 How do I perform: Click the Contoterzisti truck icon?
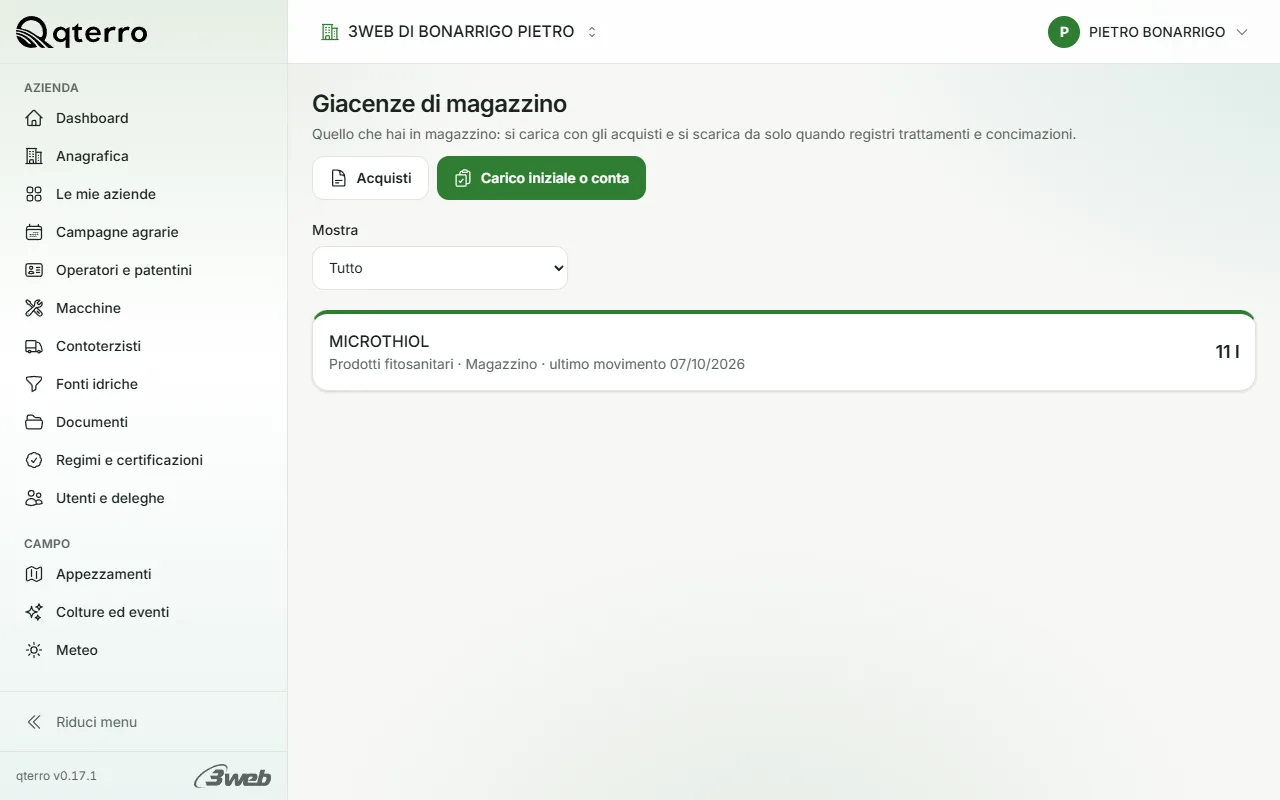[34, 346]
